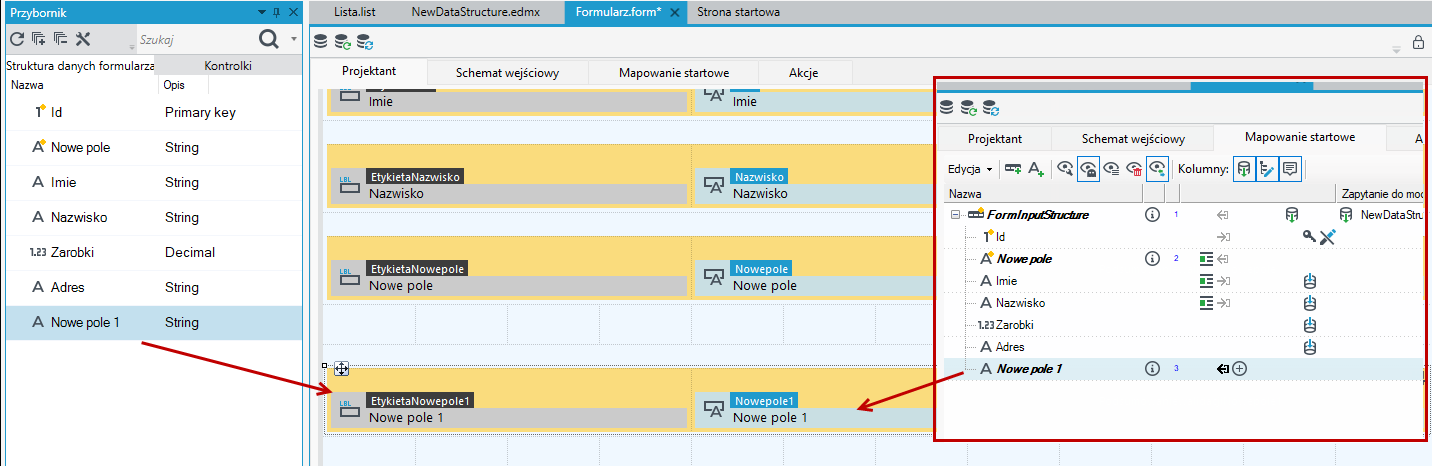The image size is (1432, 466).
Task: Select the Adres field in Przybornik
Action: tap(153, 287)
